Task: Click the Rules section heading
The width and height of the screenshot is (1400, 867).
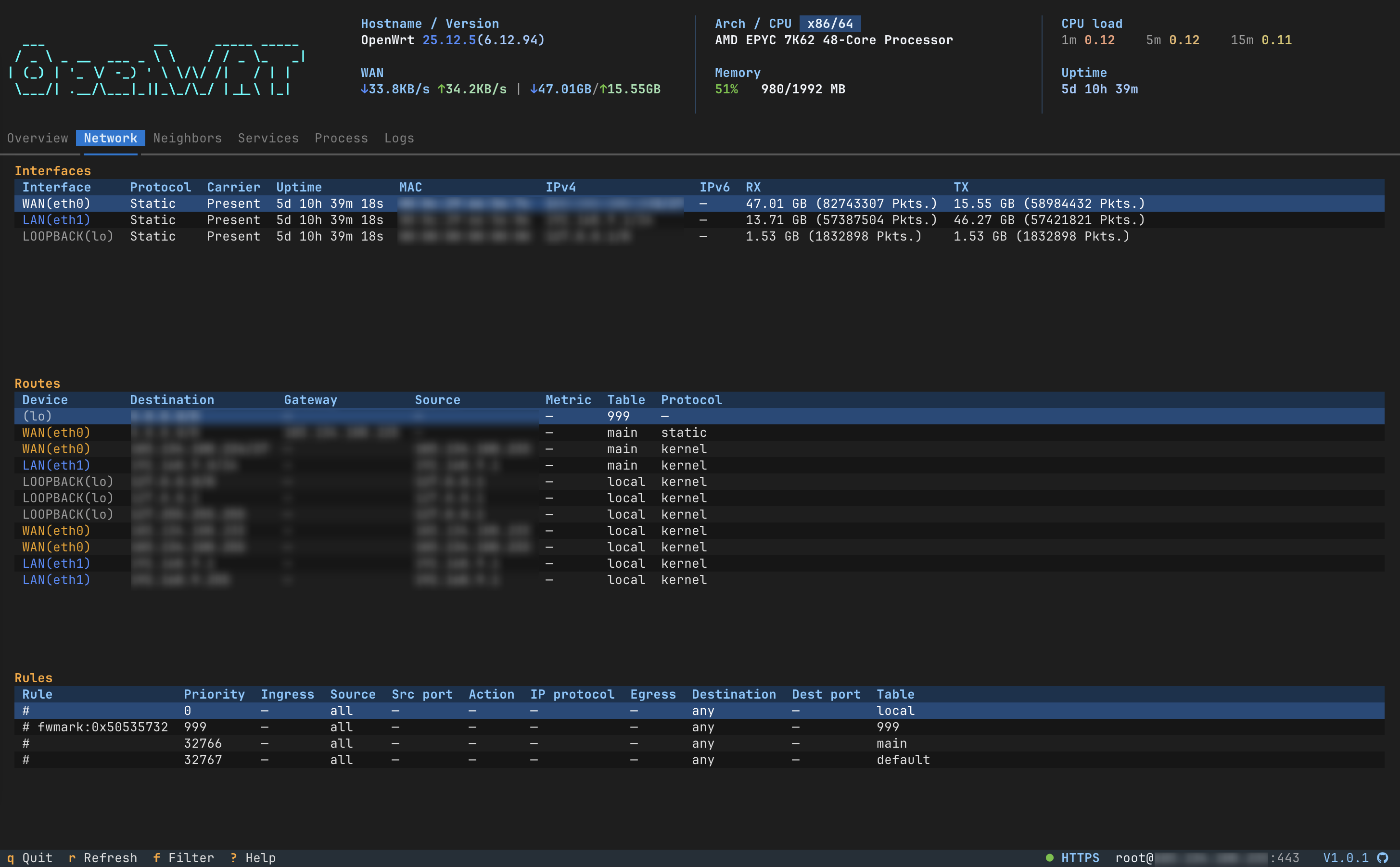Action: pos(33,678)
